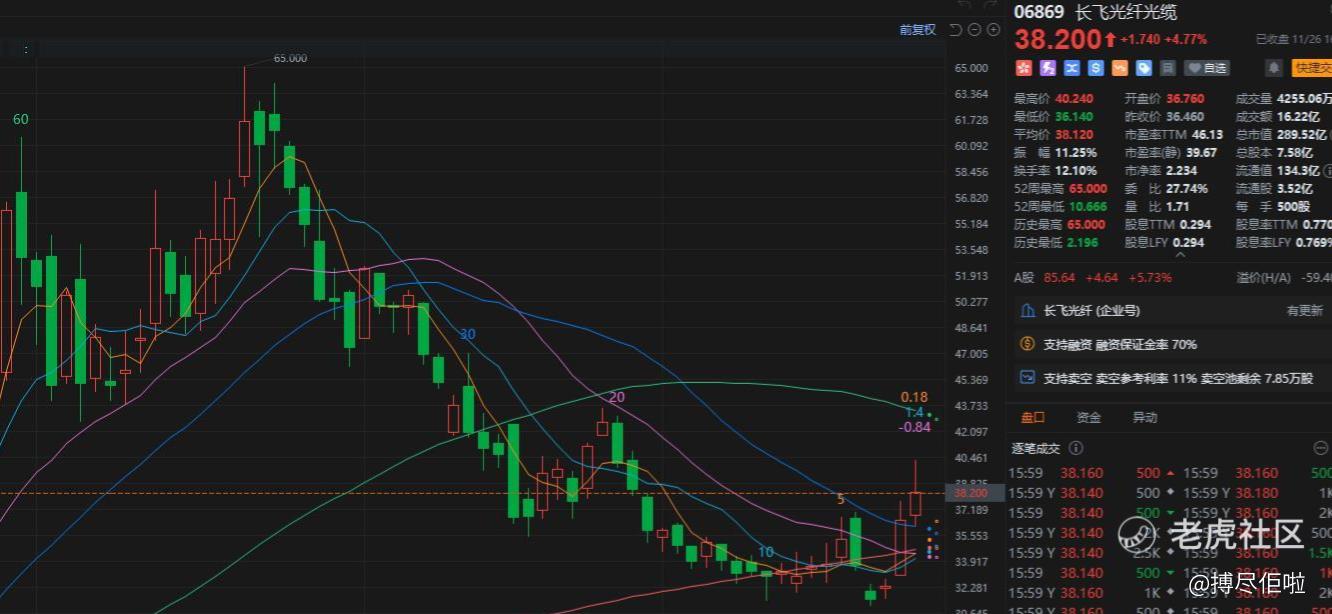Switch to the 异动 tab
Image resolution: width=1332 pixels, height=614 pixels.
1144,417
